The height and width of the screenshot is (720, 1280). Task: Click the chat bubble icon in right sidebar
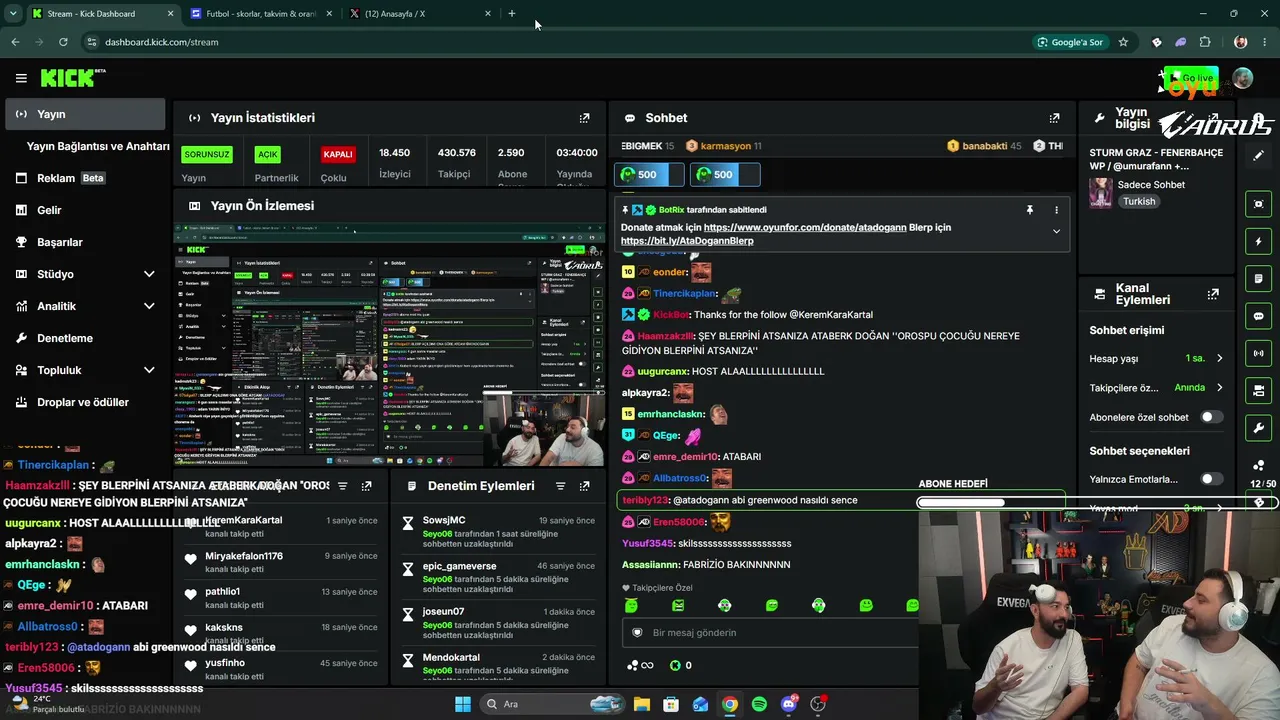(x=1259, y=316)
